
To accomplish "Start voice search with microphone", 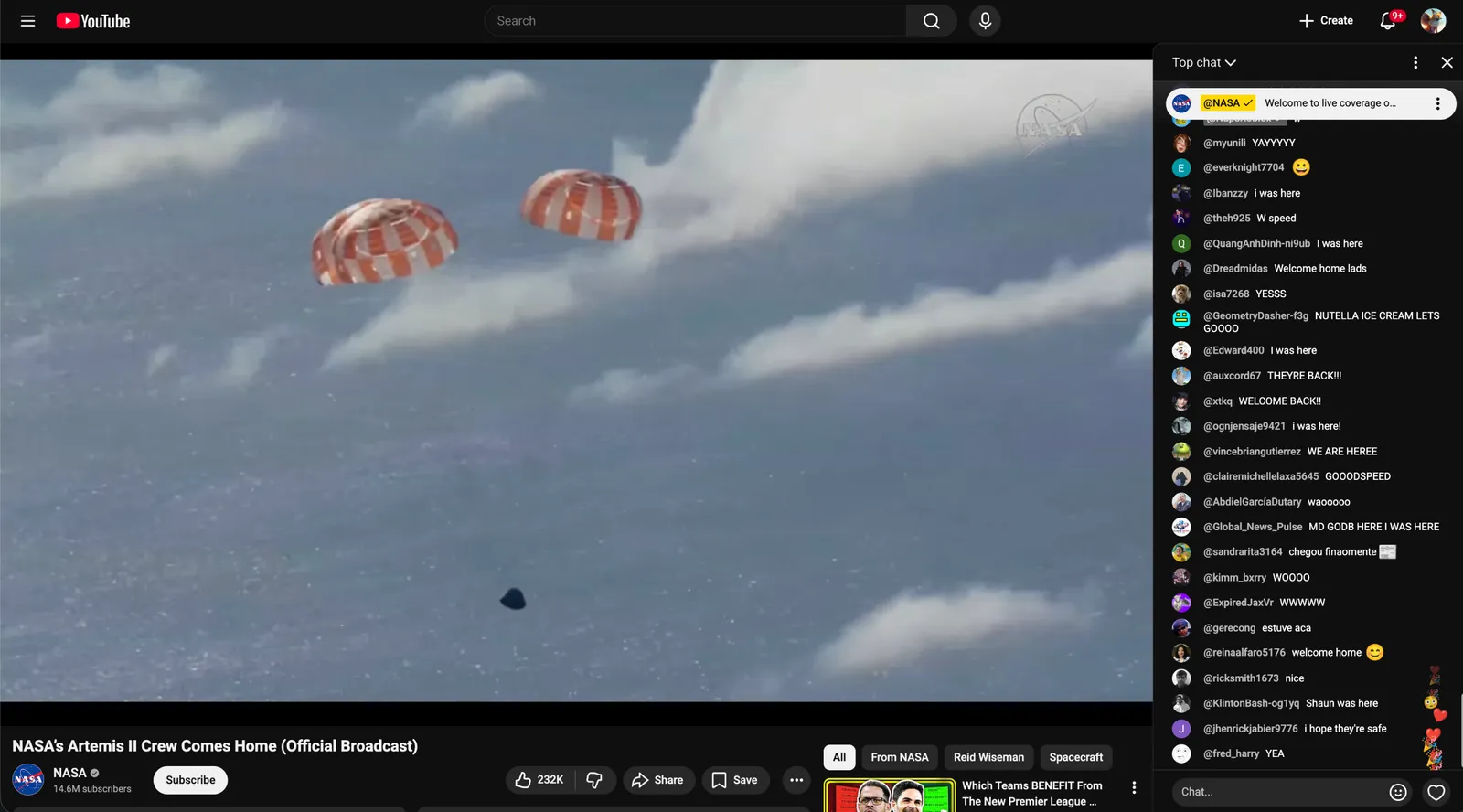I will click(x=985, y=21).
